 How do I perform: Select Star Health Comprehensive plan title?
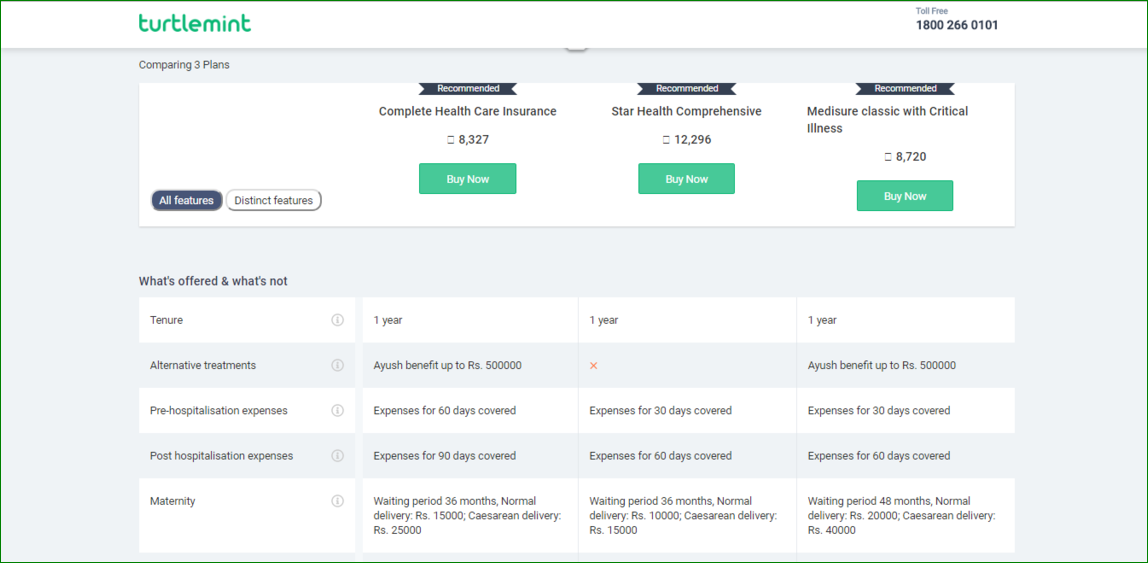click(687, 111)
